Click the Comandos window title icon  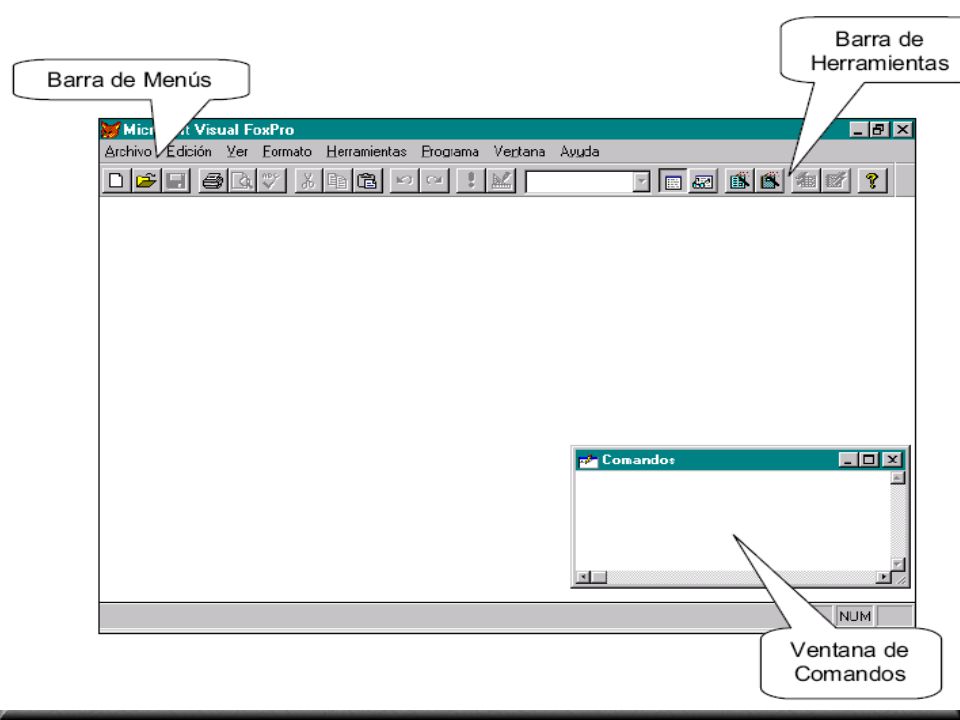point(588,460)
